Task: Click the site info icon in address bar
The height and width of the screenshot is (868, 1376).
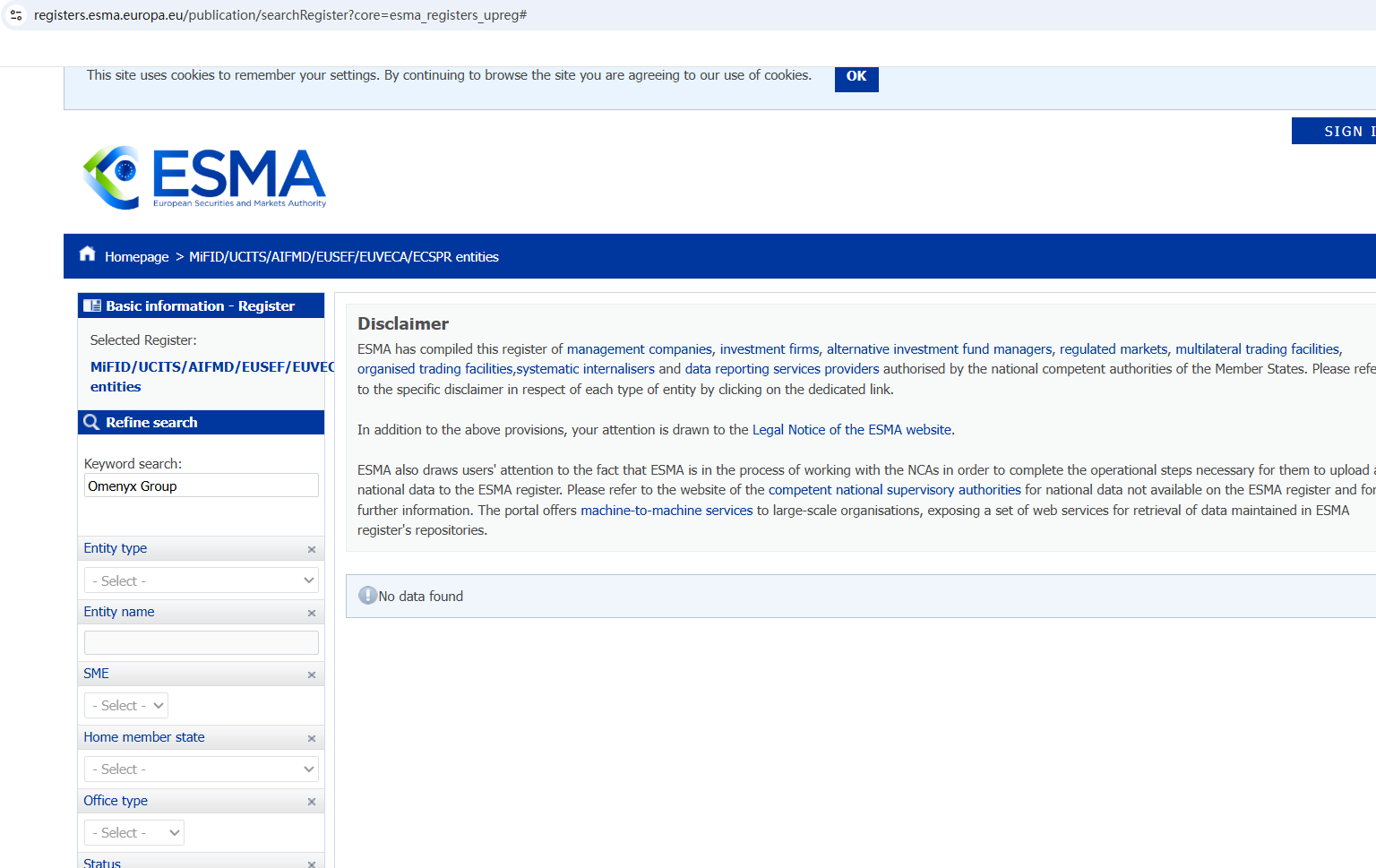Action: pos(16,15)
